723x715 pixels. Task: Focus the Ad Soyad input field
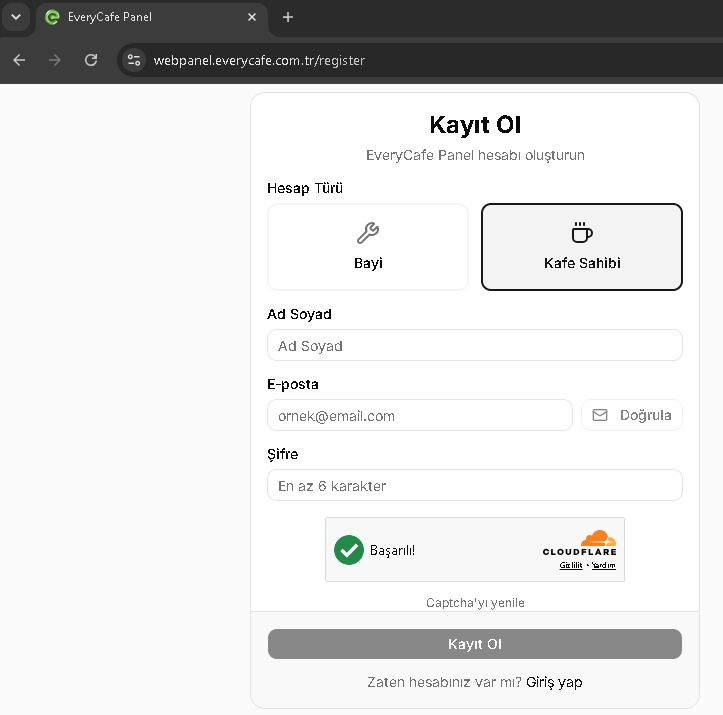(475, 345)
